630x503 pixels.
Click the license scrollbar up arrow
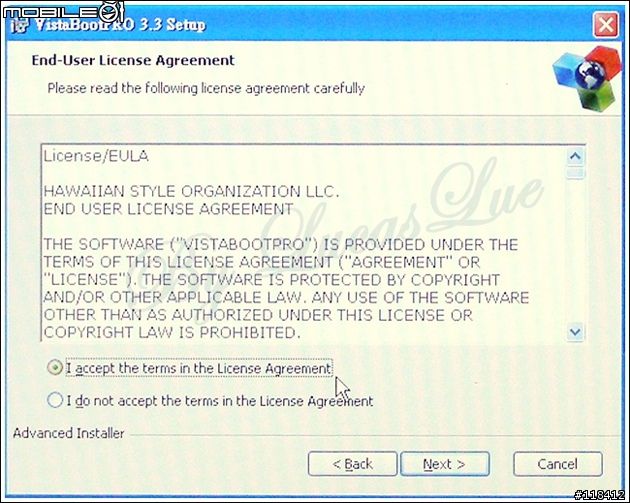click(575, 156)
